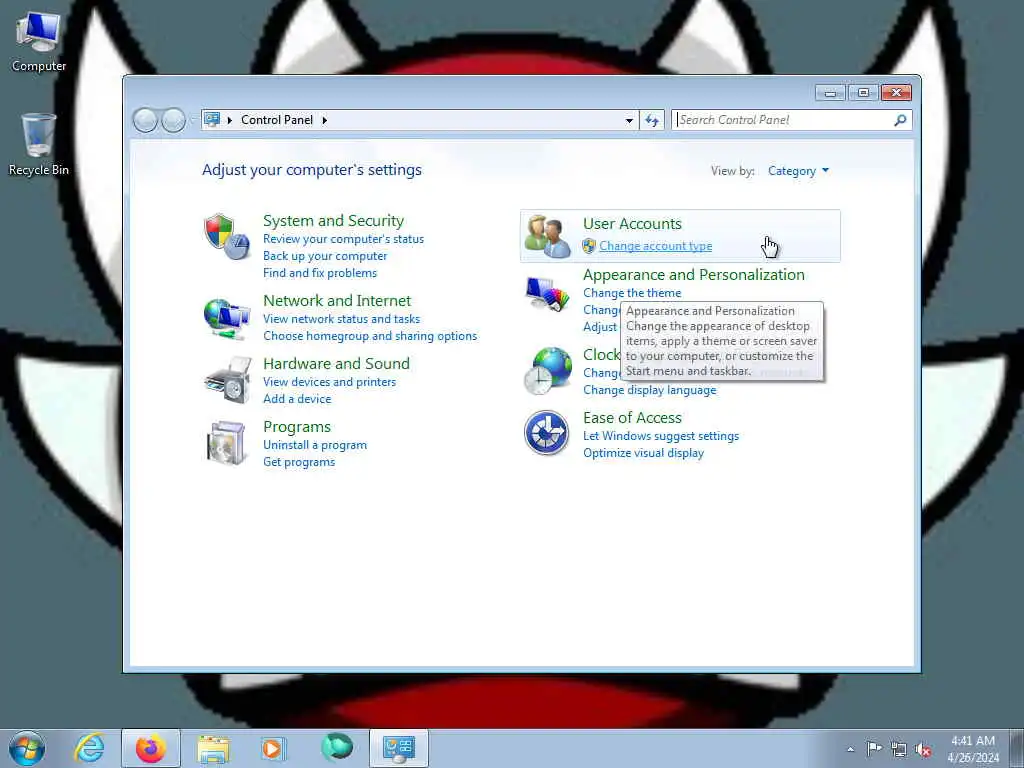Open the Clock globe icon

(x=547, y=371)
